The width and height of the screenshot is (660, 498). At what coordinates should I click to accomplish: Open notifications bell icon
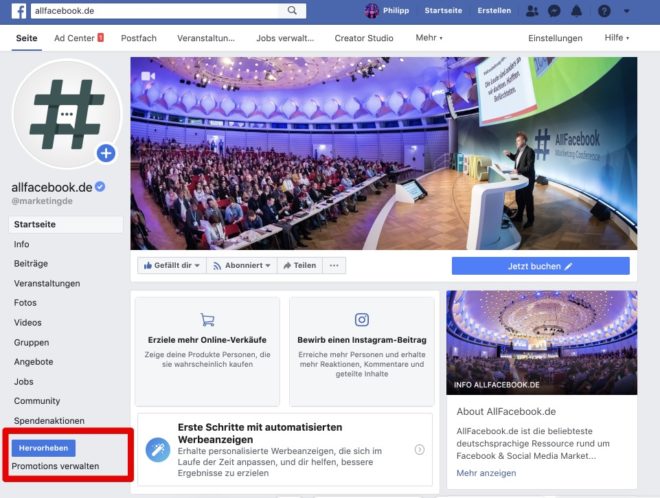coord(576,11)
